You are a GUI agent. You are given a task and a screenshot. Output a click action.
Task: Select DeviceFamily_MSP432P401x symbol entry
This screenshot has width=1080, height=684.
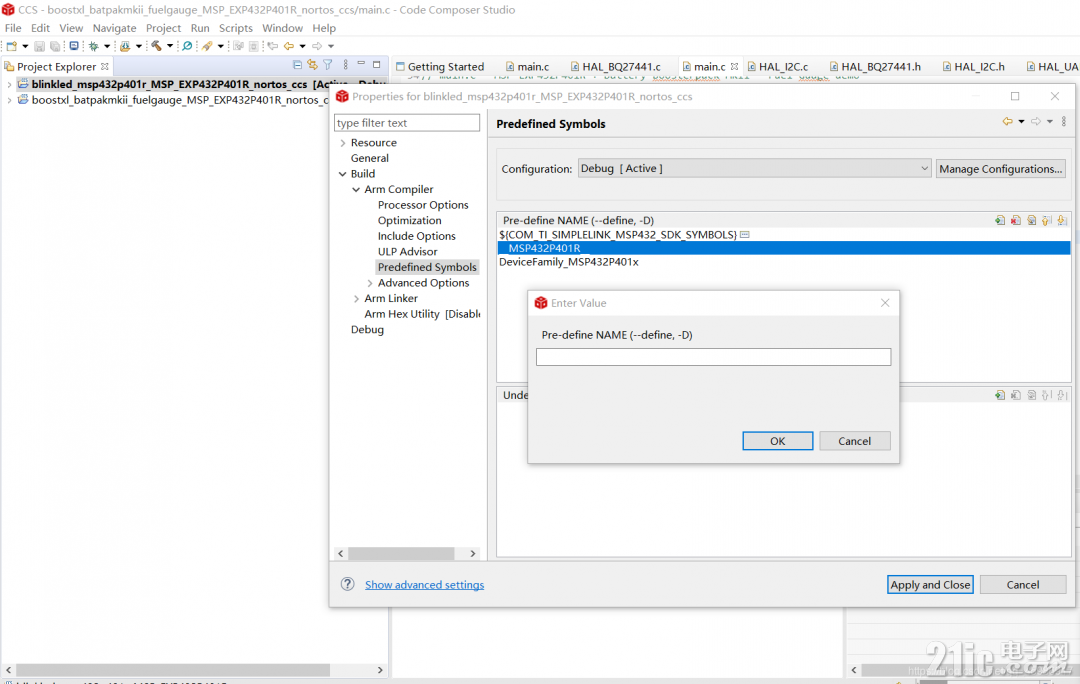pos(569,262)
